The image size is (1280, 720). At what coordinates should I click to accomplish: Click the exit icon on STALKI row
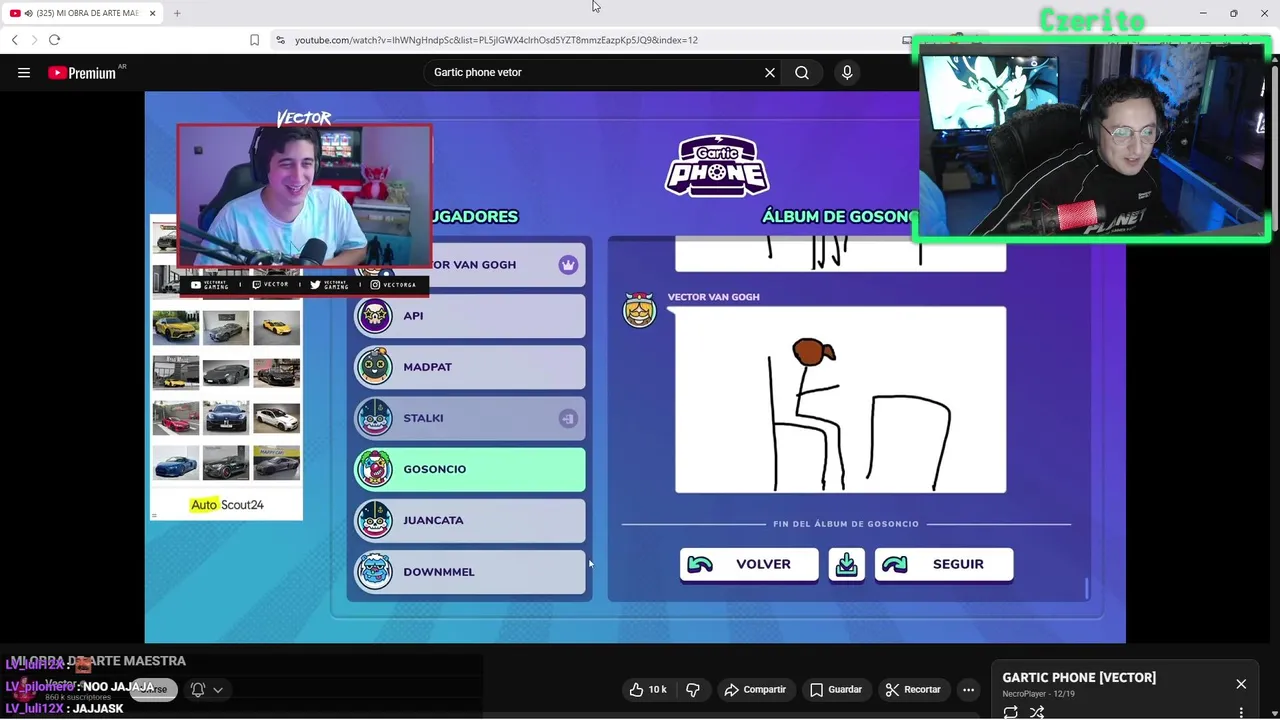click(x=568, y=418)
